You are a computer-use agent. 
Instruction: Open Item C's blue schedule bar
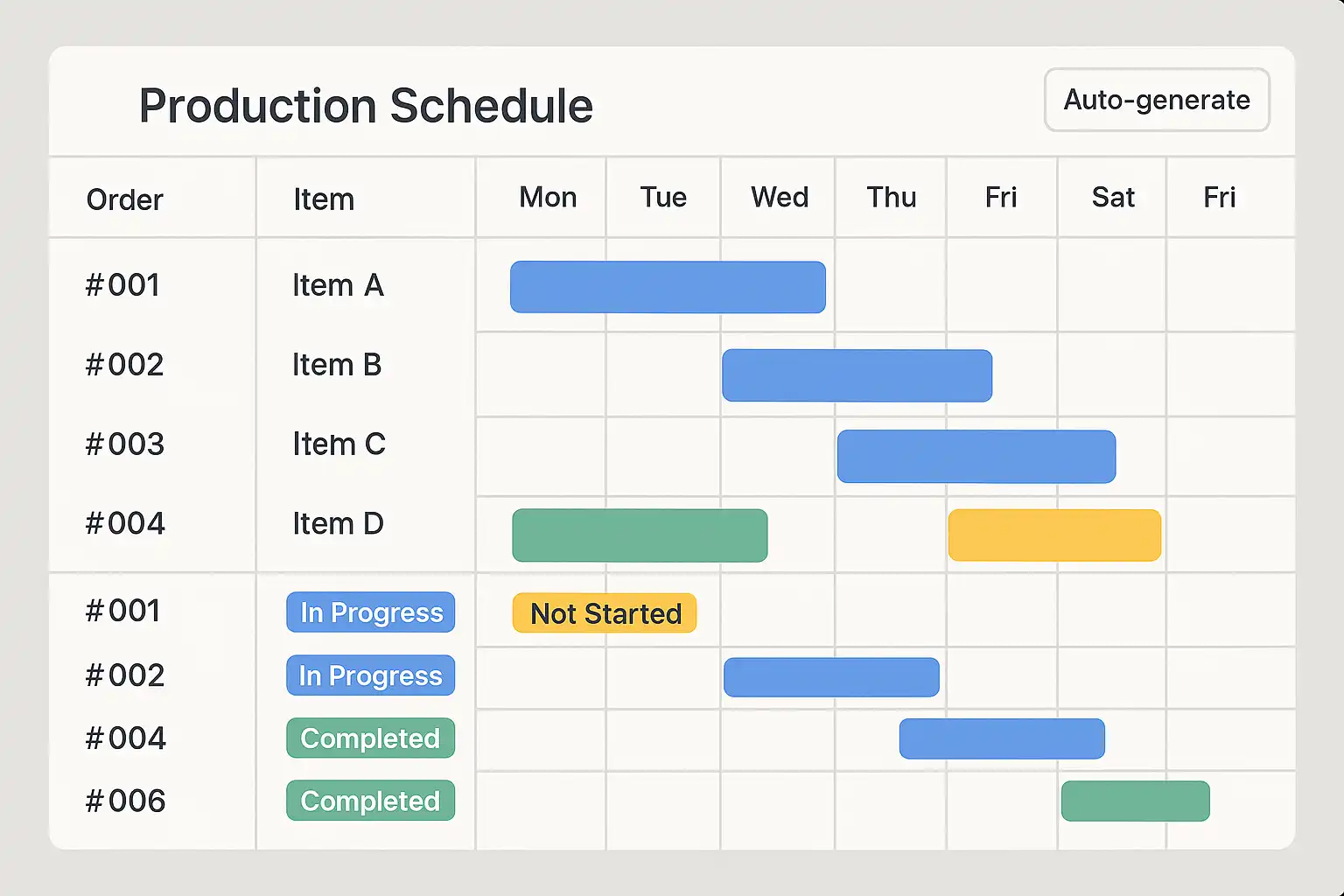point(976,457)
